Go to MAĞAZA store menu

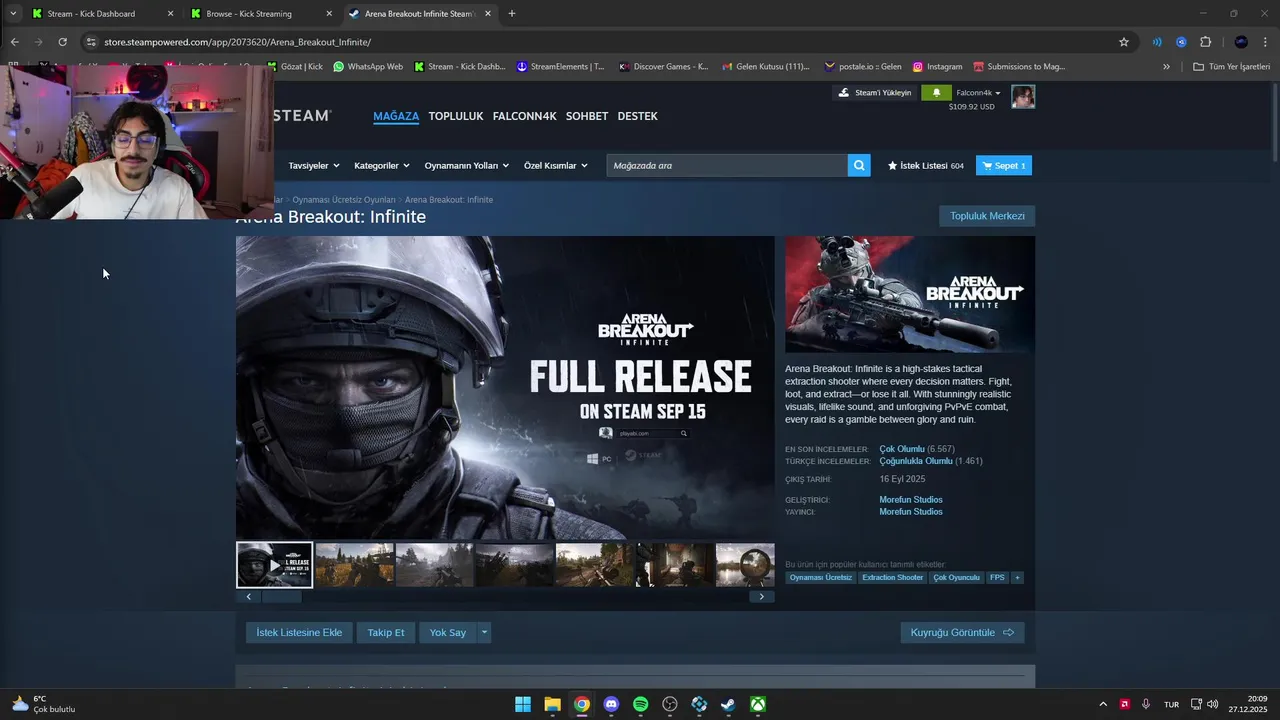[396, 116]
